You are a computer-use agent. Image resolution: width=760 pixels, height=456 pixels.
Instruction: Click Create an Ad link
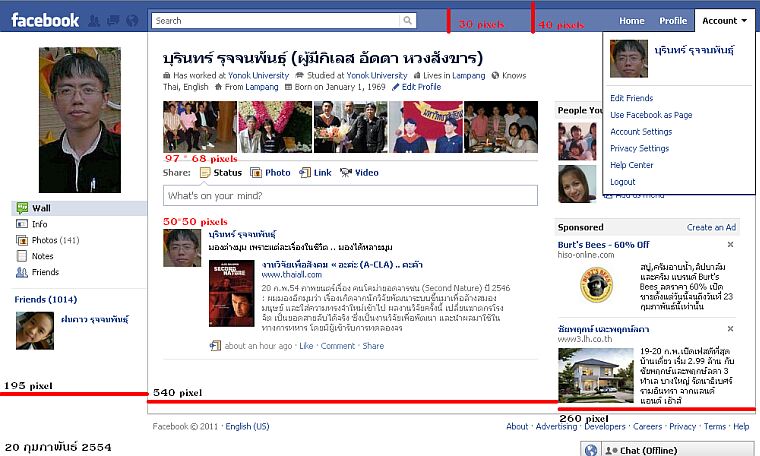tap(711, 227)
